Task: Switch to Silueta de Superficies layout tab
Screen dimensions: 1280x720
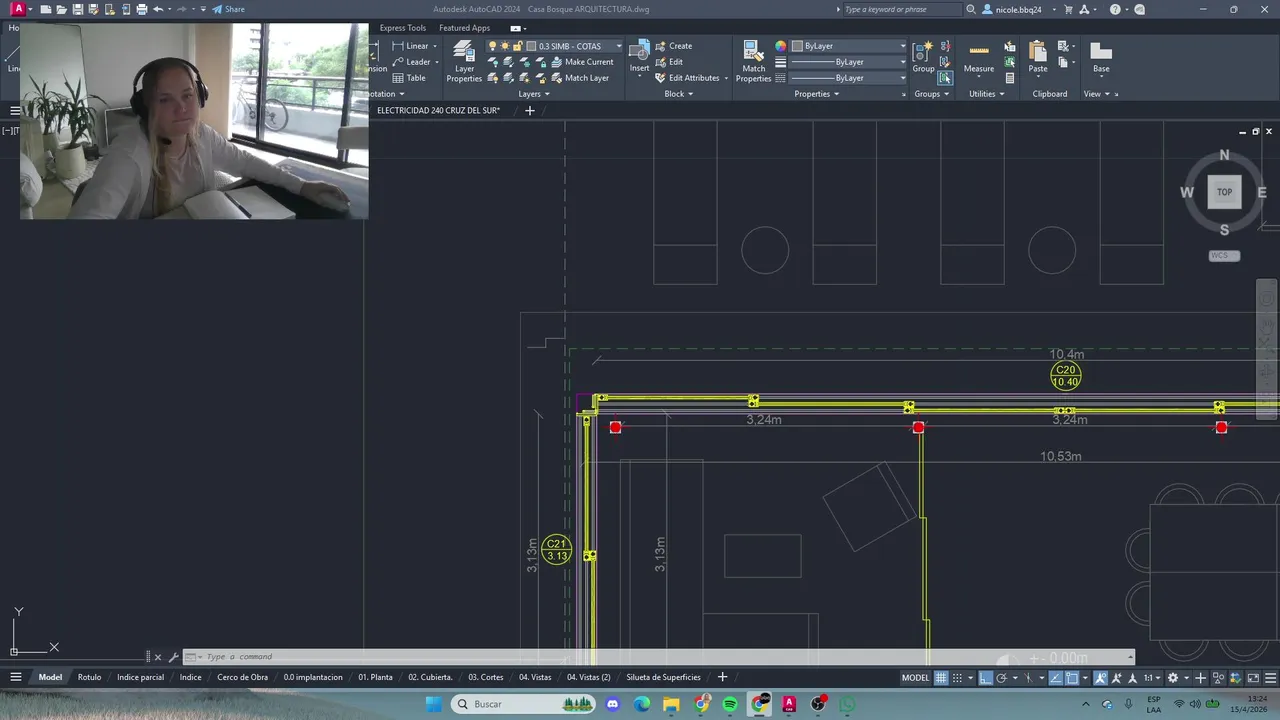Action: tap(663, 677)
